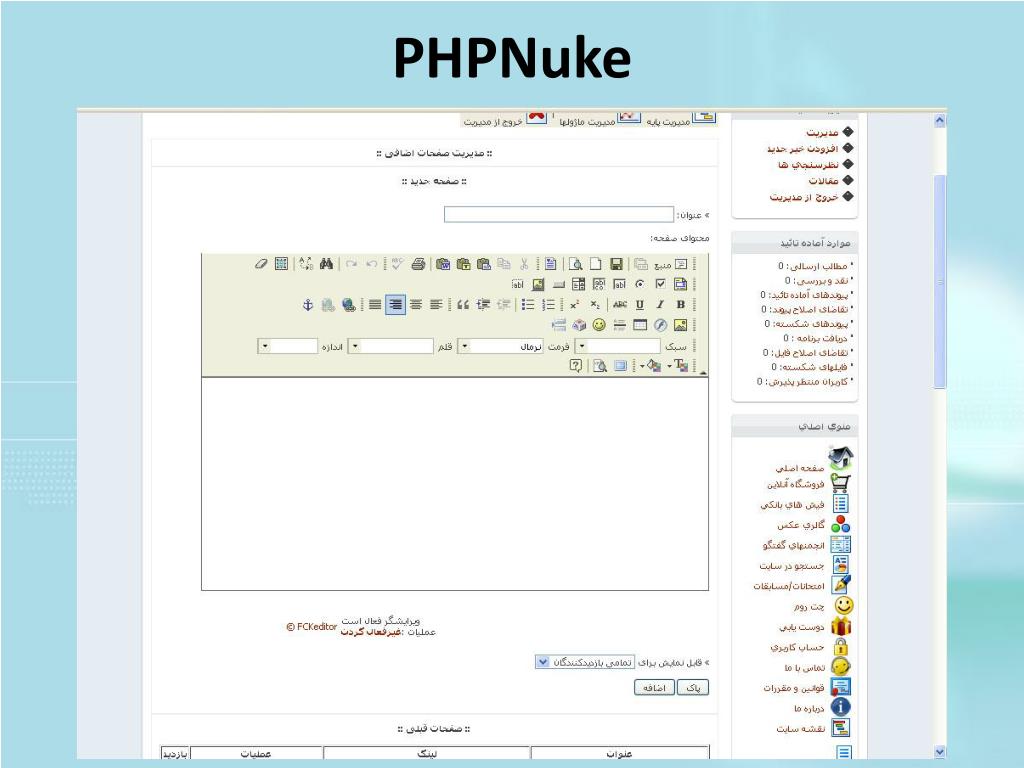The width and height of the screenshot is (1024, 768).
Task: Insert a numbered list
Action: coord(549,304)
